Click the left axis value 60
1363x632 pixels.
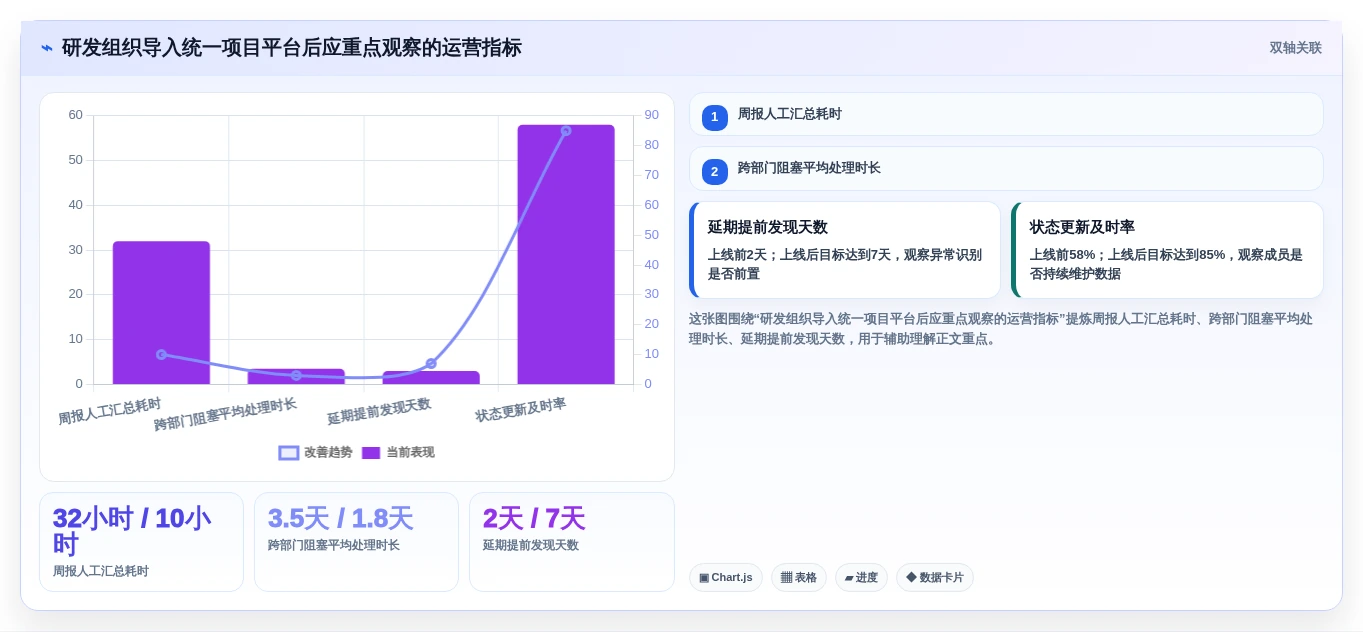click(x=76, y=115)
